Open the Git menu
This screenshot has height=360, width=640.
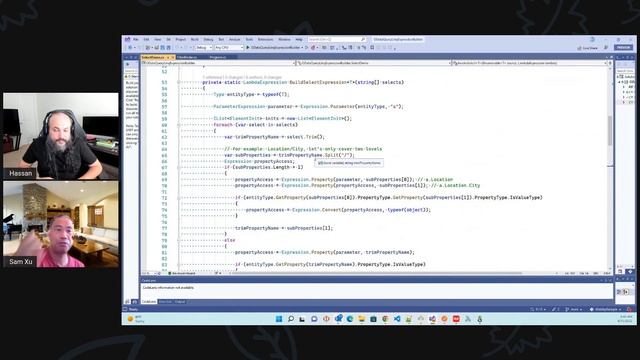[x=168, y=40]
